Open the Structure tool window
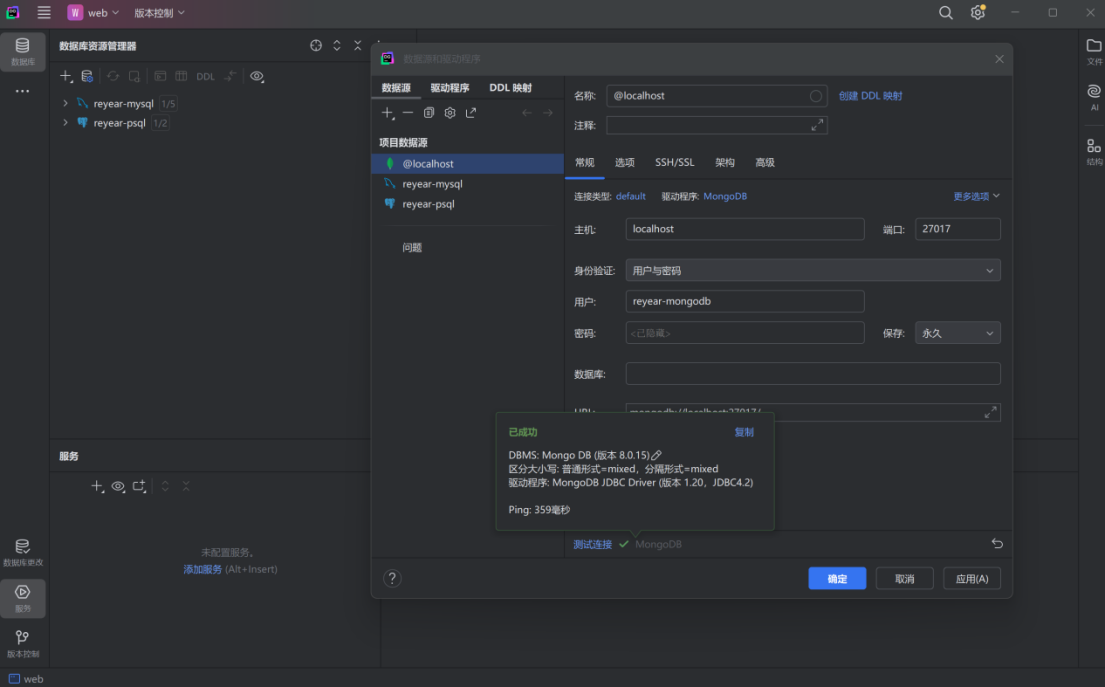The image size is (1105, 687). pos(1094,151)
